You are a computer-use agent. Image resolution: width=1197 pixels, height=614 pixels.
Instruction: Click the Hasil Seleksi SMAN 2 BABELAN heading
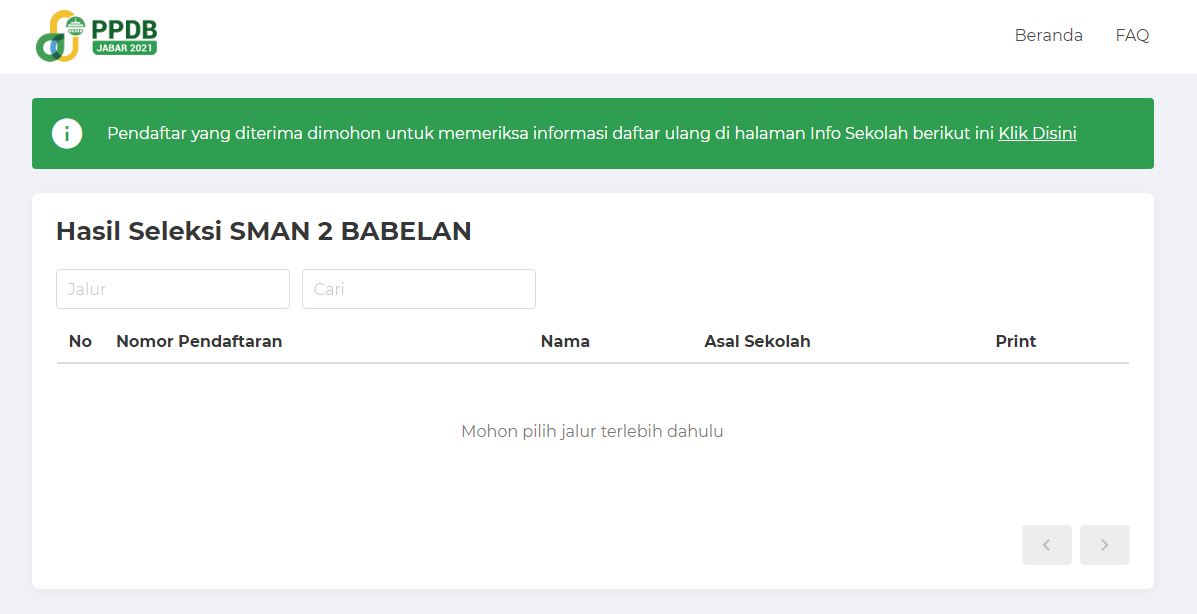coord(263,231)
